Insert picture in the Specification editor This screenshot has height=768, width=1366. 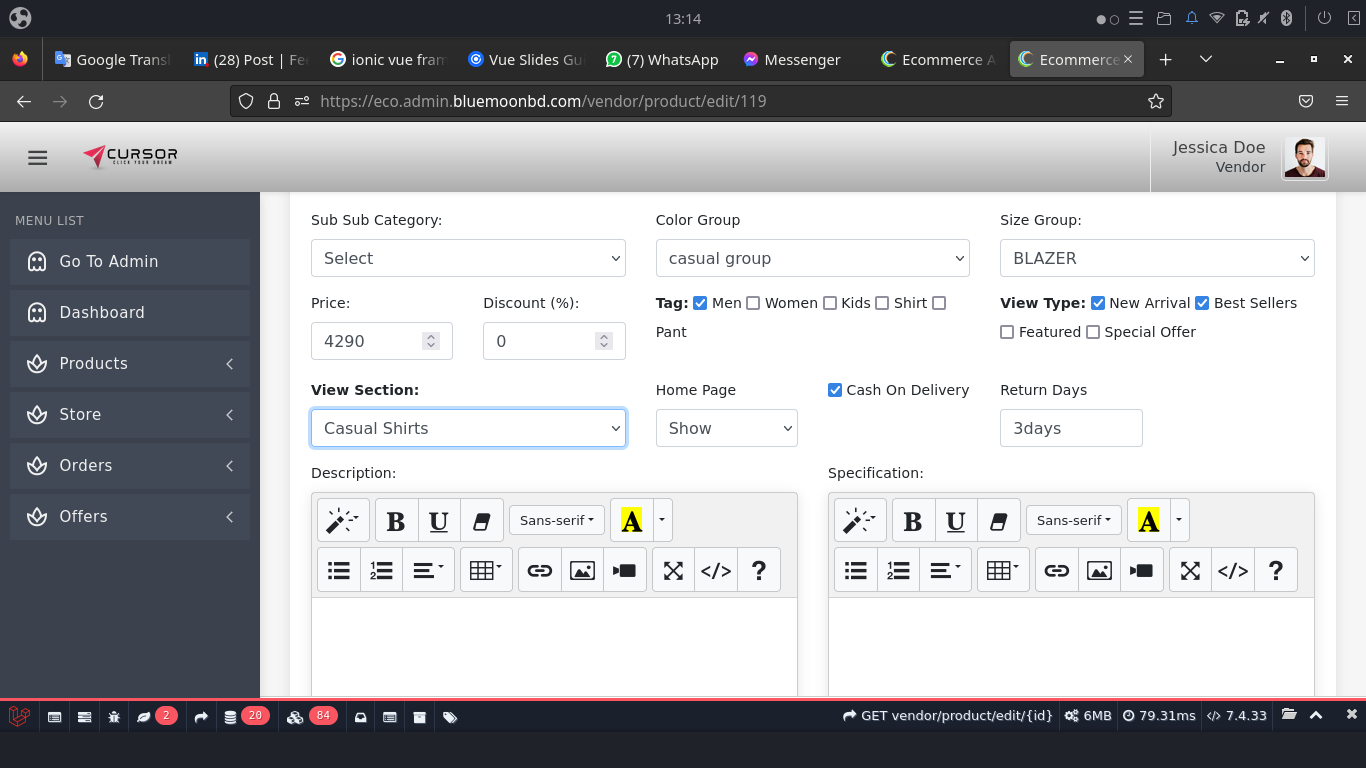(x=1099, y=570)
